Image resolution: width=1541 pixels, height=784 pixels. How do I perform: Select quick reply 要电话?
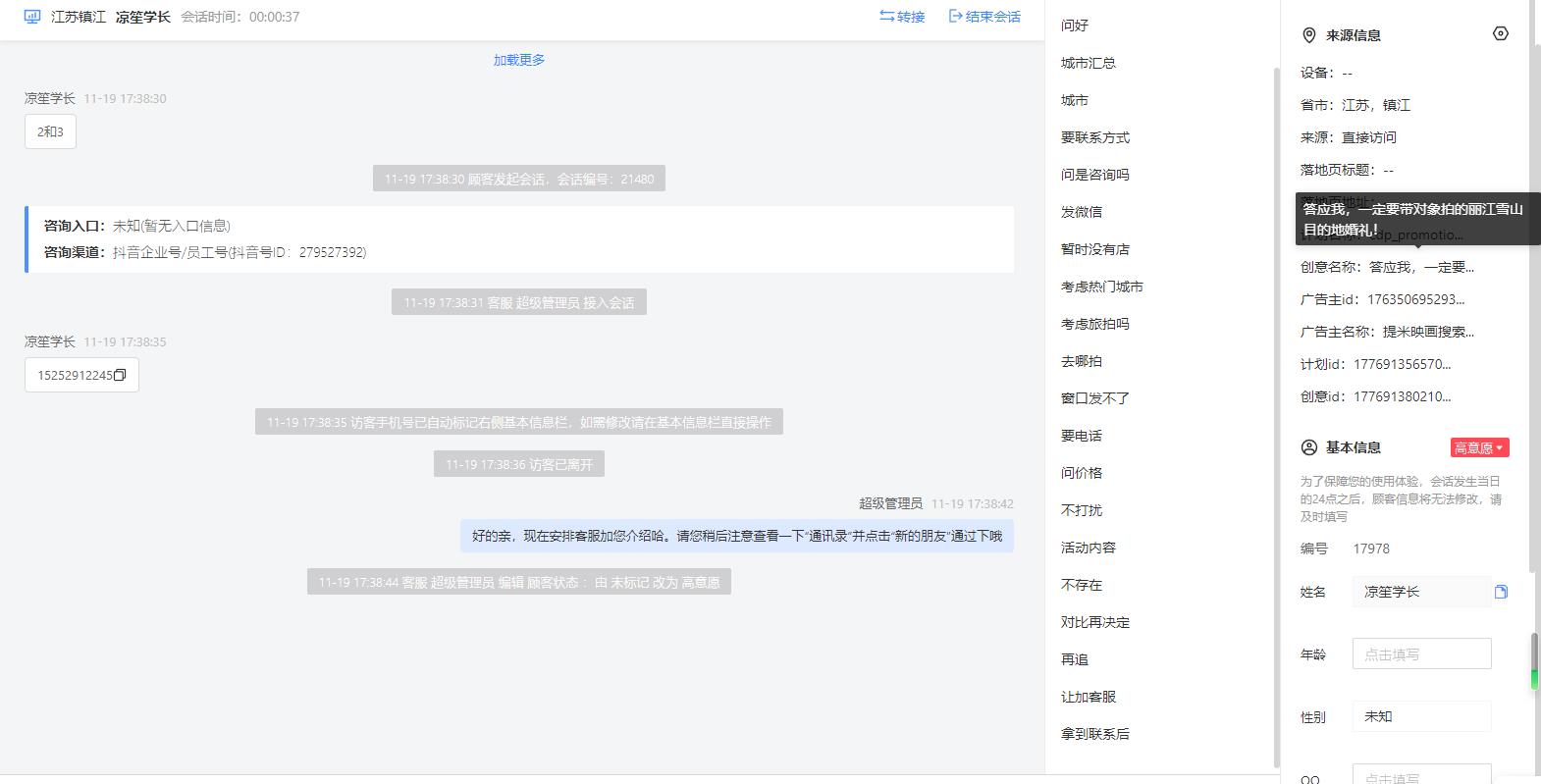click(x=1082, y=436)
